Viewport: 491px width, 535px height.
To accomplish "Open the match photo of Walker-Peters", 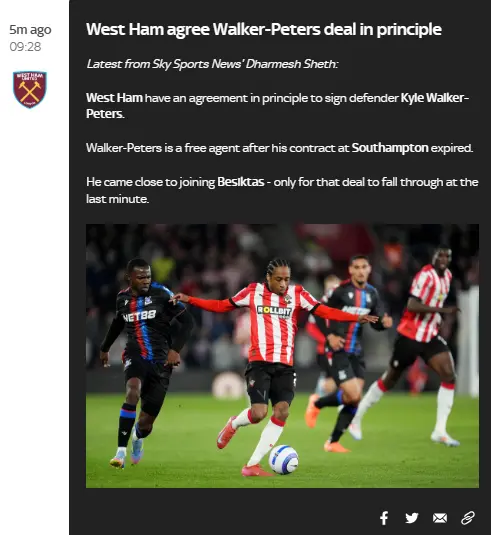I will 282,356.
